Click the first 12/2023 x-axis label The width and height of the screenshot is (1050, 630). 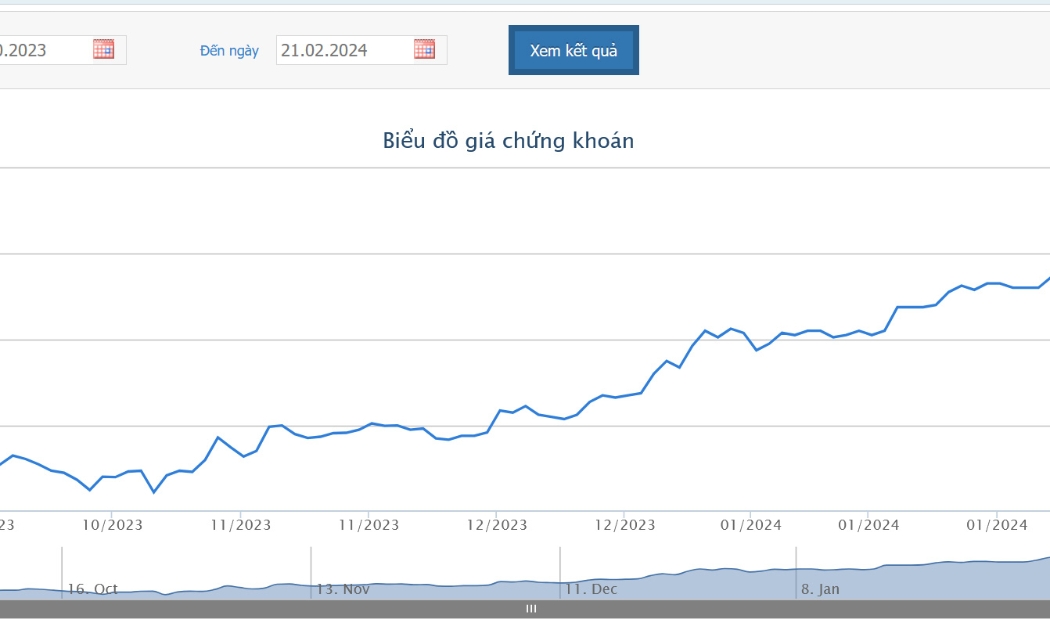point(497,526)
